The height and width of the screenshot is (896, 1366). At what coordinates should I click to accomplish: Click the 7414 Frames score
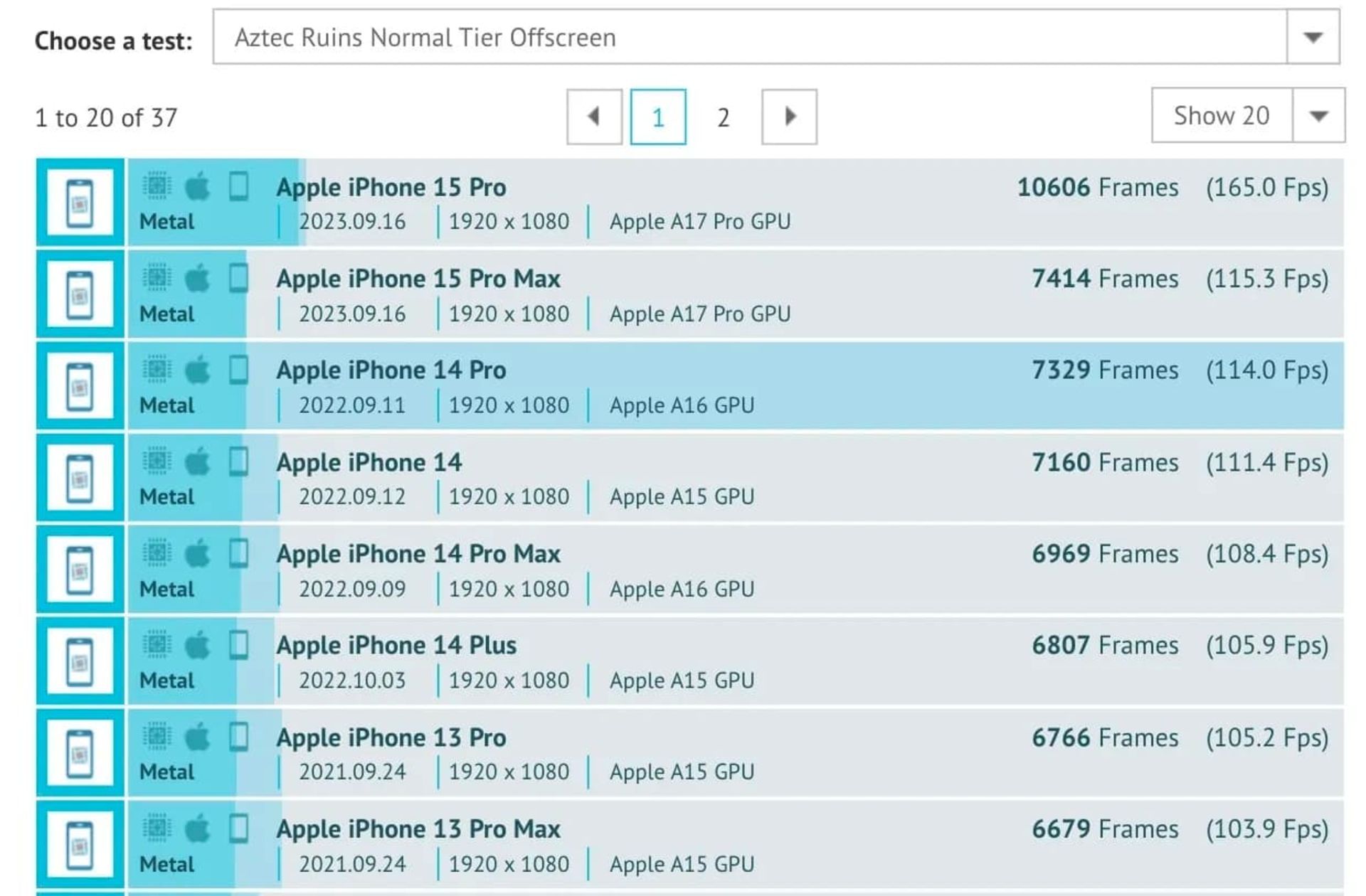point(1106,279)
